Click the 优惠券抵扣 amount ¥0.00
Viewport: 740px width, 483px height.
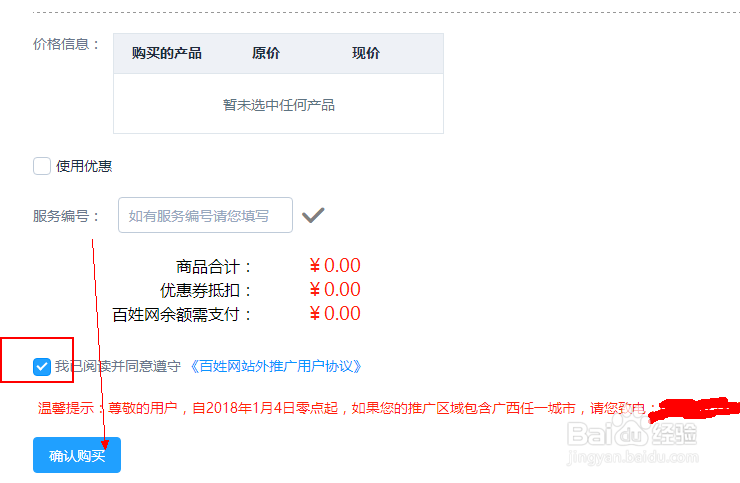pos(334,290)
